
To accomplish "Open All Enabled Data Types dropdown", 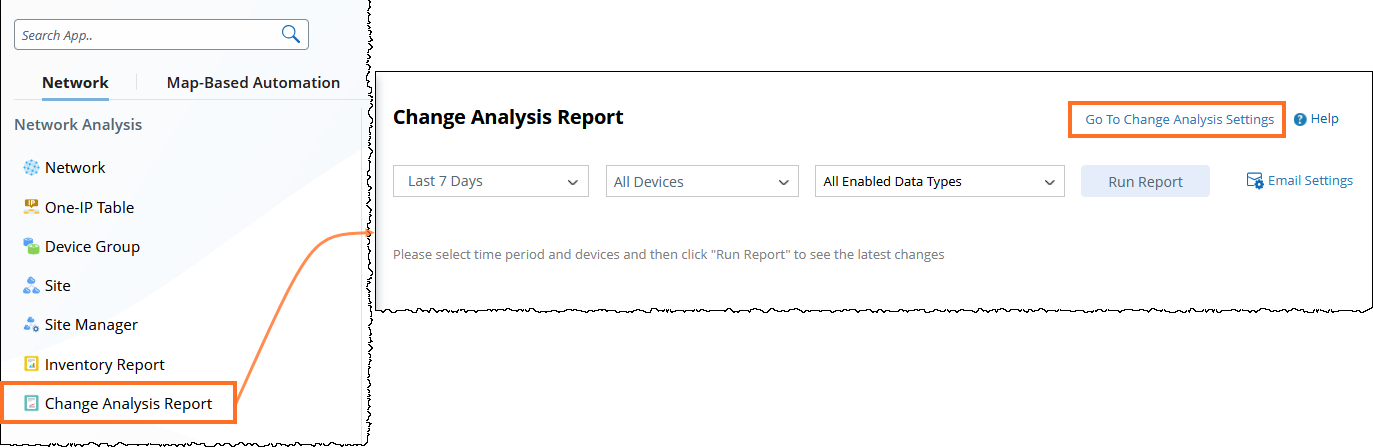I will point(938,182).
